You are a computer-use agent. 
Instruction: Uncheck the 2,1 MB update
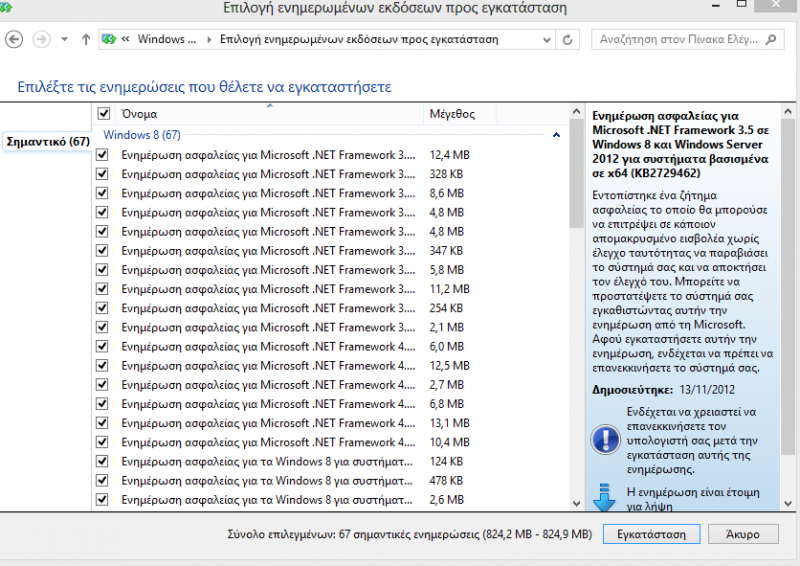102,327
